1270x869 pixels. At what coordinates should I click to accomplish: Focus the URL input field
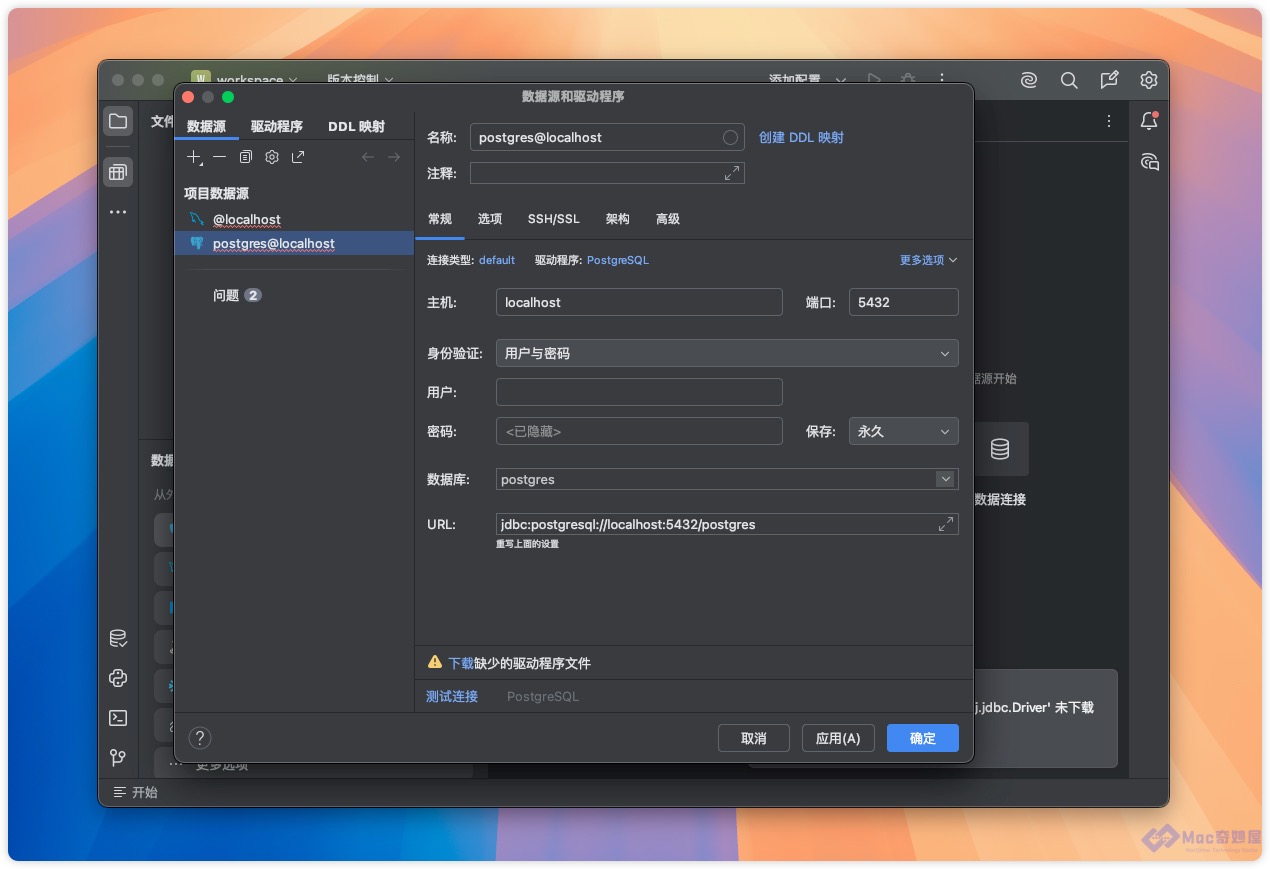pyautogui.click(x=727, y=524)
